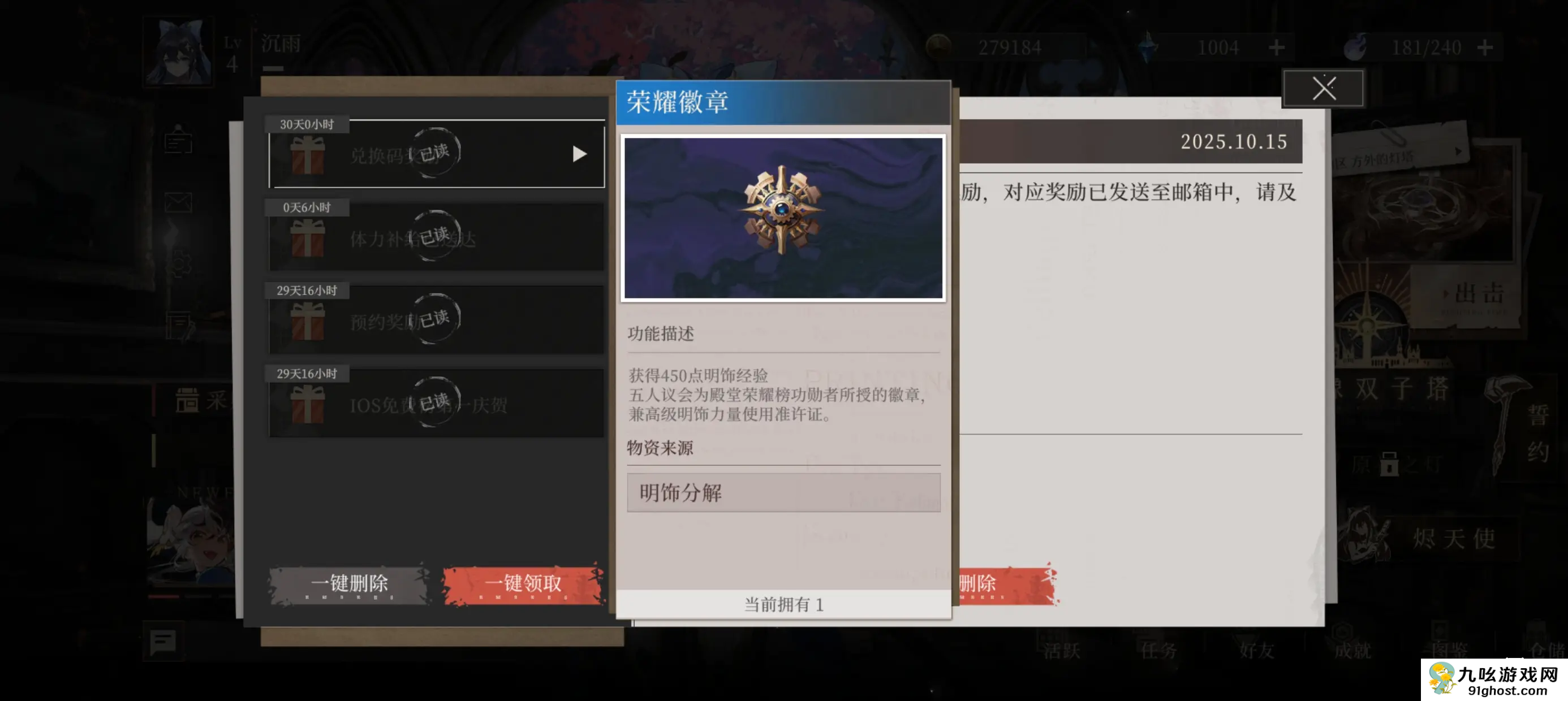This screenshot has height=701, width=1568.
Task: Tap the plus icon beside 181/240 stamina
Action: (1485, 47)
